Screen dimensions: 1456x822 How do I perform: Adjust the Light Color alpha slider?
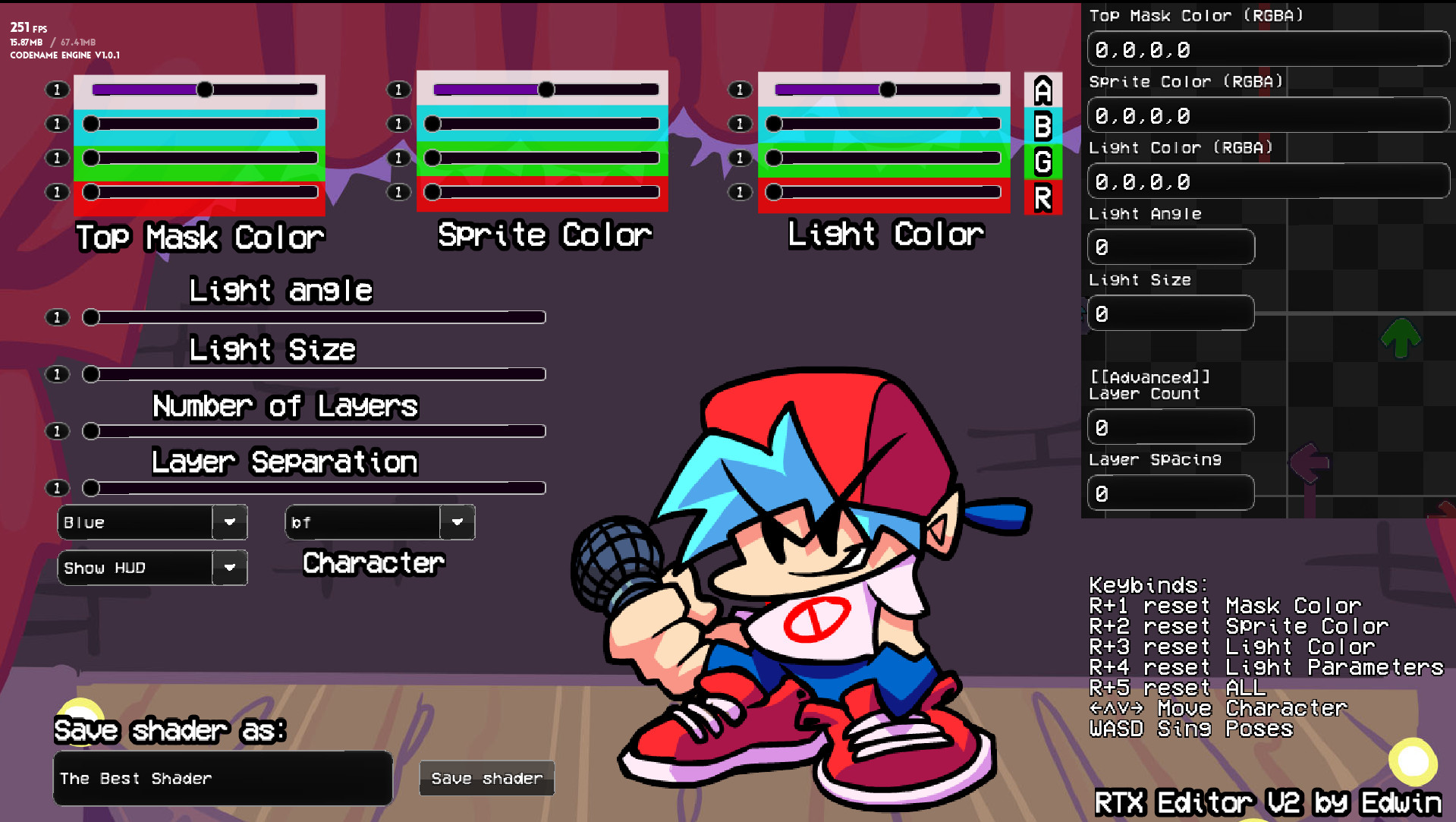coord(888,90)
